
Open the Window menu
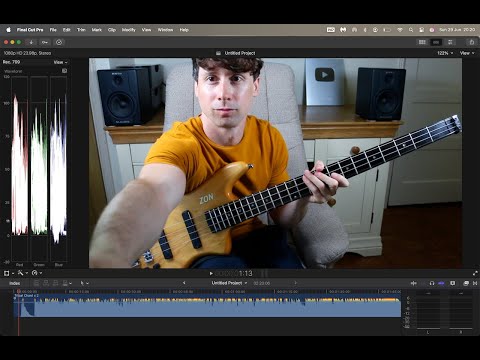[x=165, y=30]
